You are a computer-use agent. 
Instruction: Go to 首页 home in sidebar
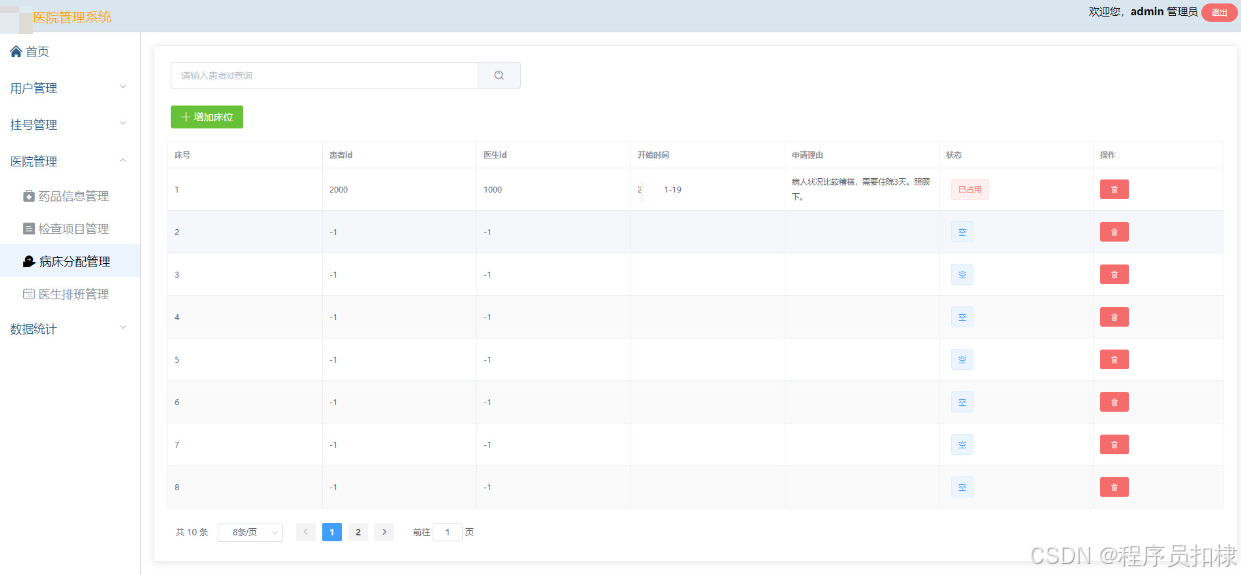70,51
